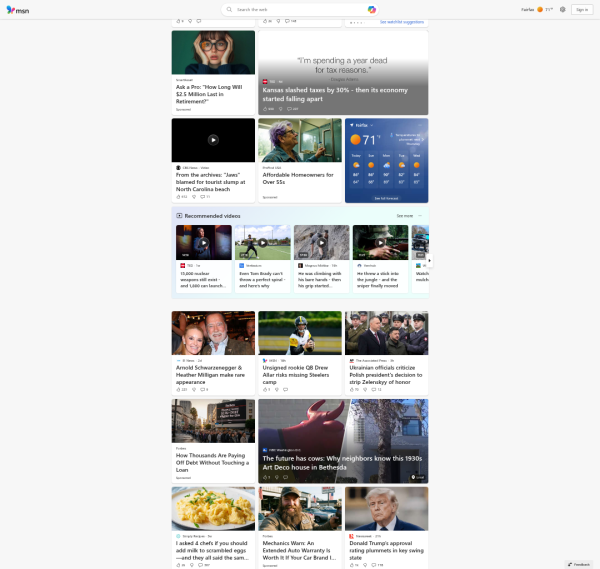This screenshot has width=600, height=569.
Task: Open the settings gear in header
Action: click(562, 10)
